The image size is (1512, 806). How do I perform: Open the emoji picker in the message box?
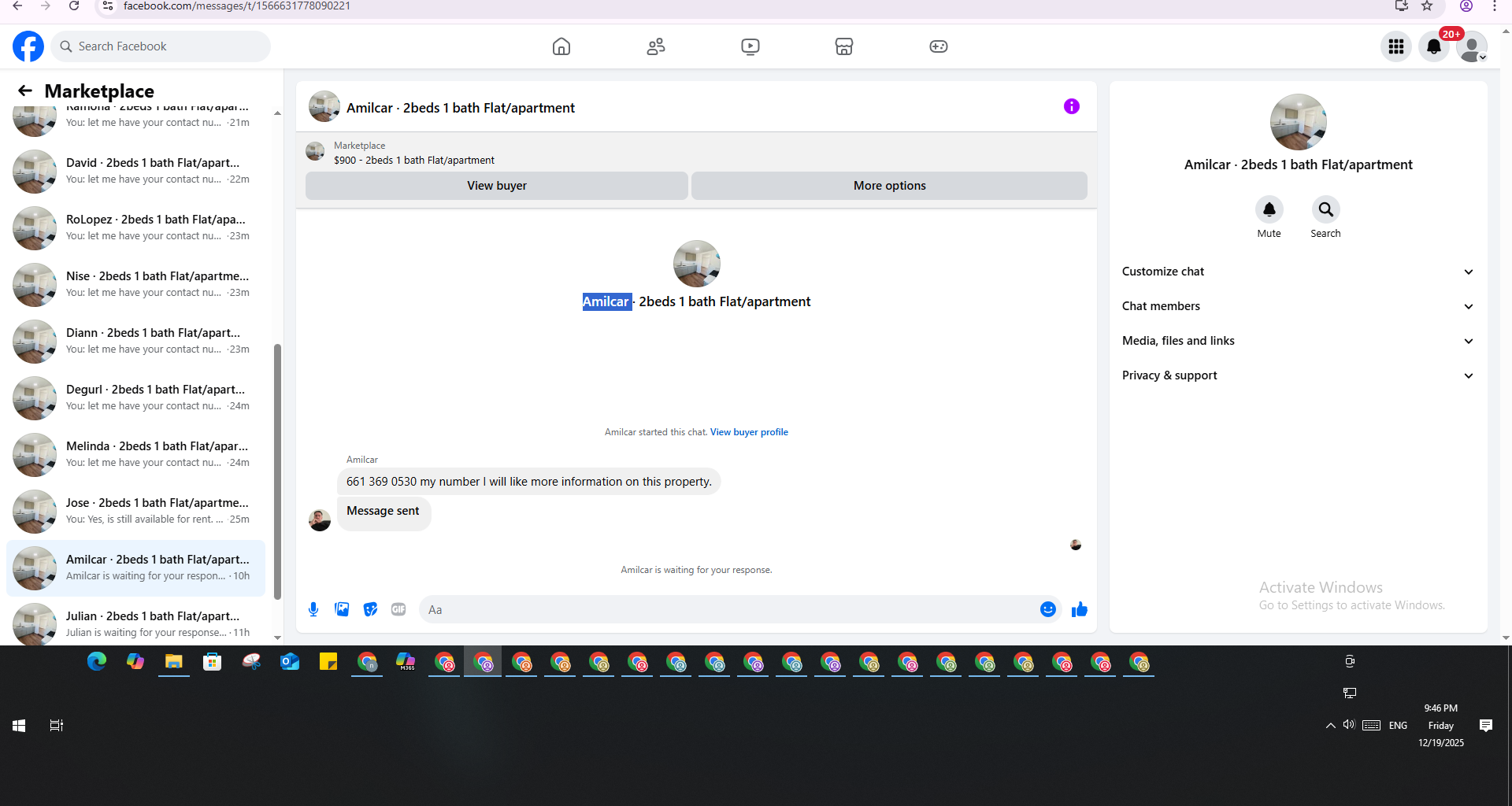[x=1048, y=609]
